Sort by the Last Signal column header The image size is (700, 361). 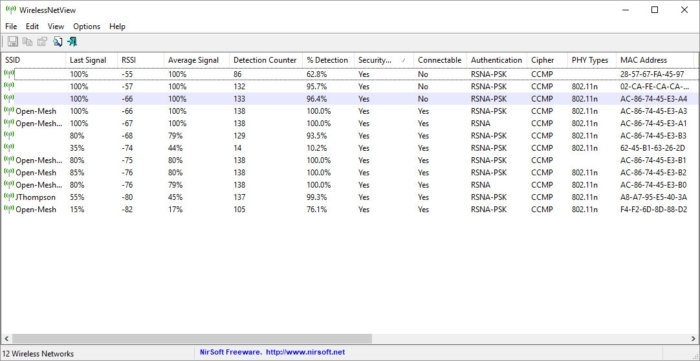[91, 60]
